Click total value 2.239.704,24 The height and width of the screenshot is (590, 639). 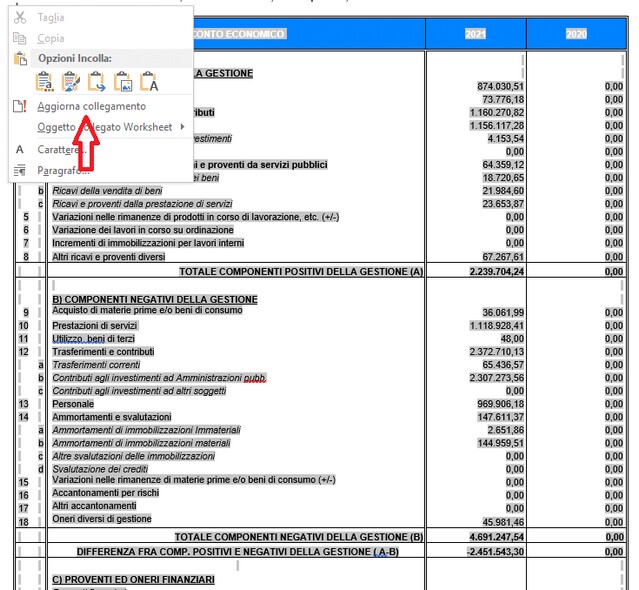pos(496,272)
